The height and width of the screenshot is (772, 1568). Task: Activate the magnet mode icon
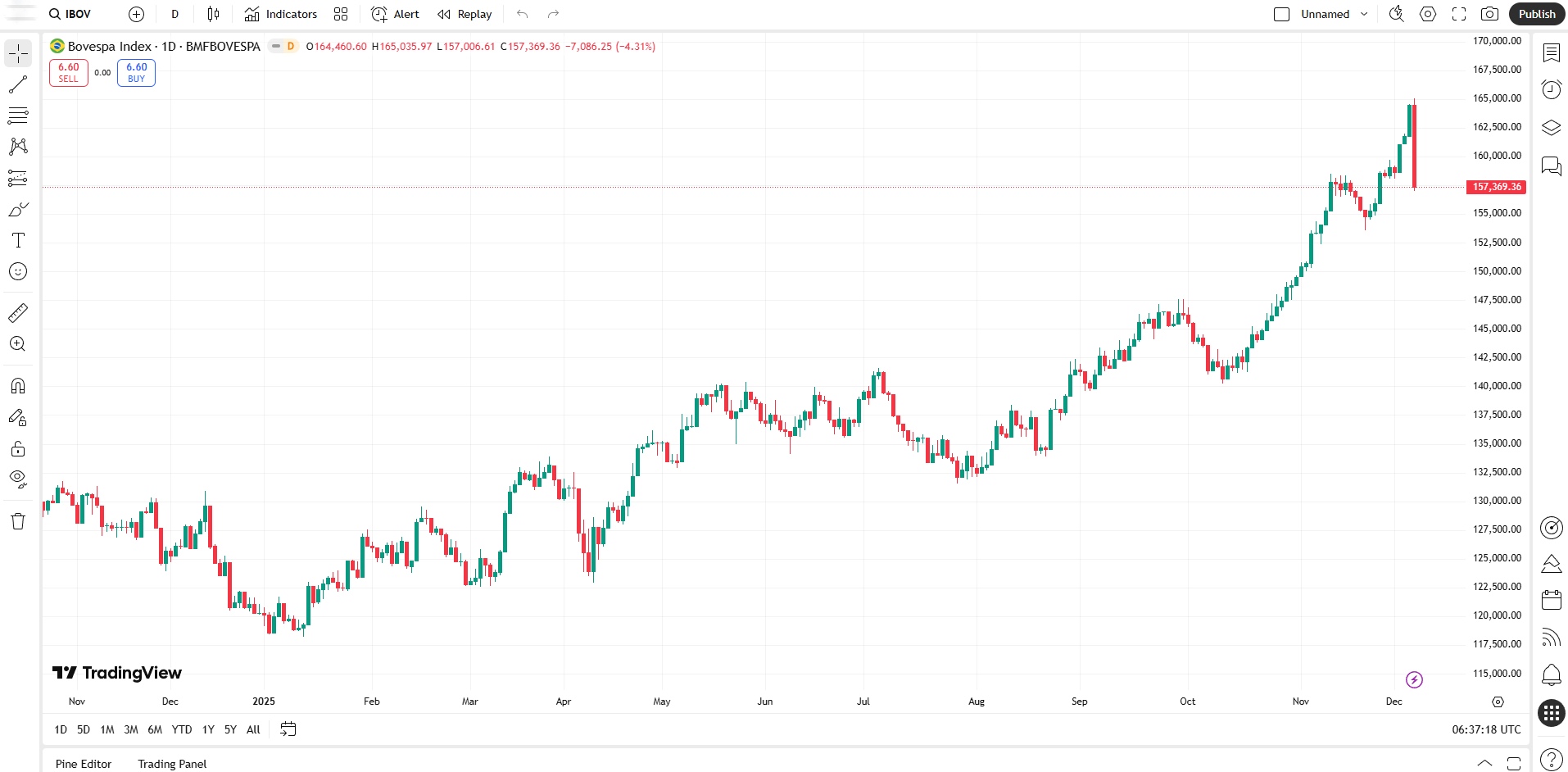[x=18, y=386]
